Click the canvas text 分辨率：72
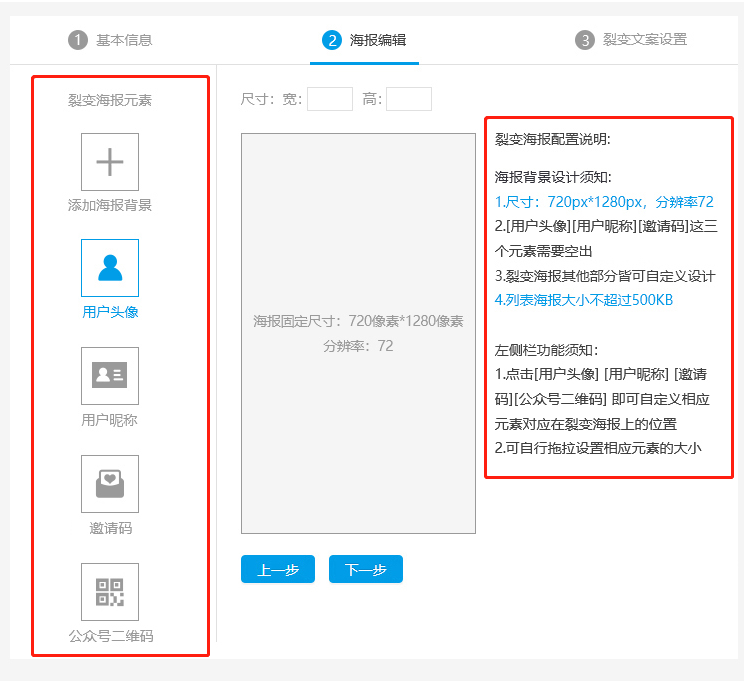This screenshot has width=744, height=681. point(358,346)
